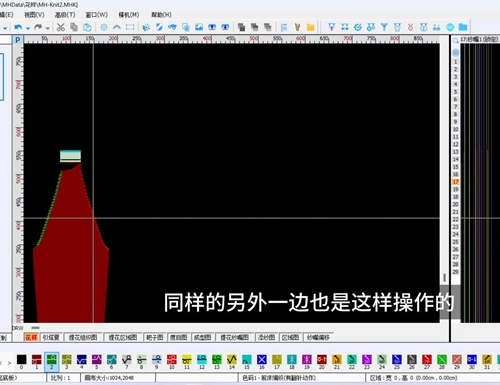Image resolution: width=500 pixels, height=385 pixels.
Task: Click the crosshair target tool icon
Action: [104, 27]
